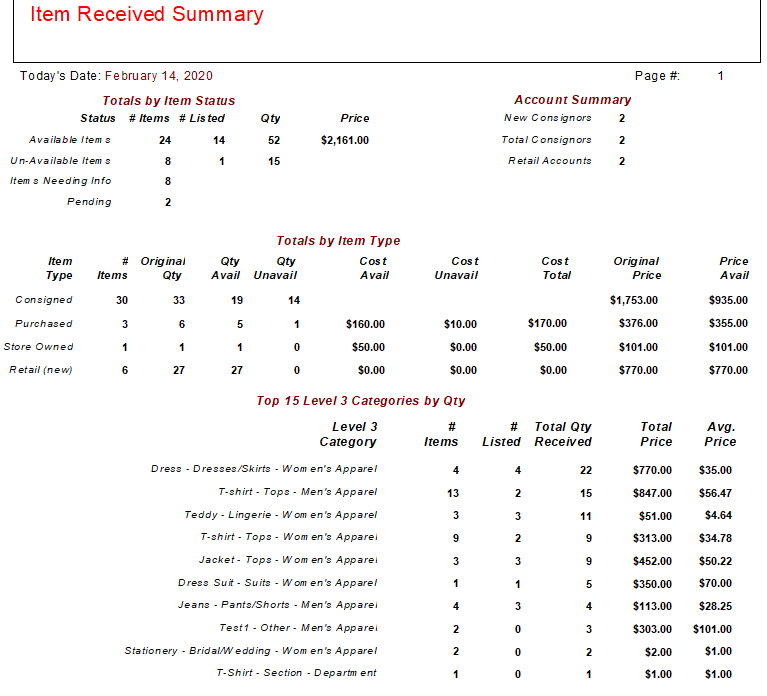Select the 'Purchased' item type row

click(375, 324)
